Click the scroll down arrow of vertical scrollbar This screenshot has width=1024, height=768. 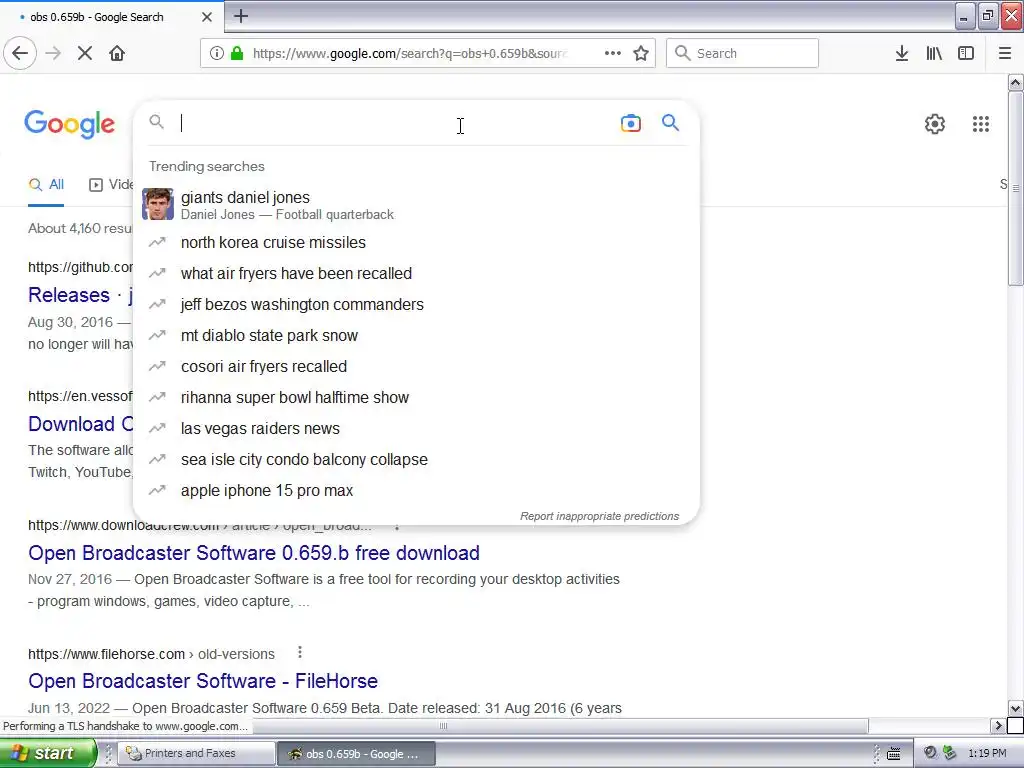point(1016,708)
